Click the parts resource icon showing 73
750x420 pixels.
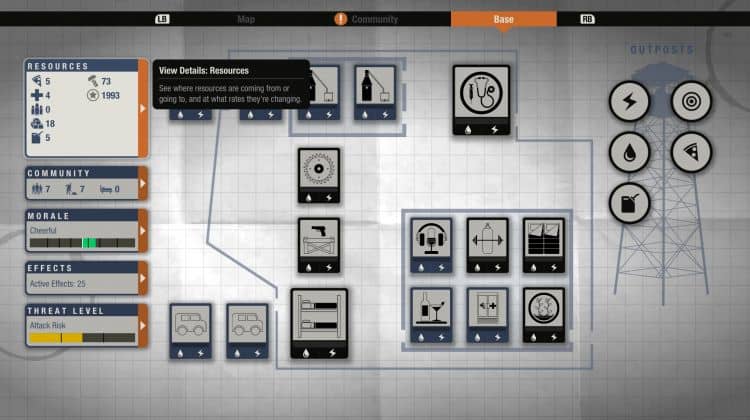point(93,81)
